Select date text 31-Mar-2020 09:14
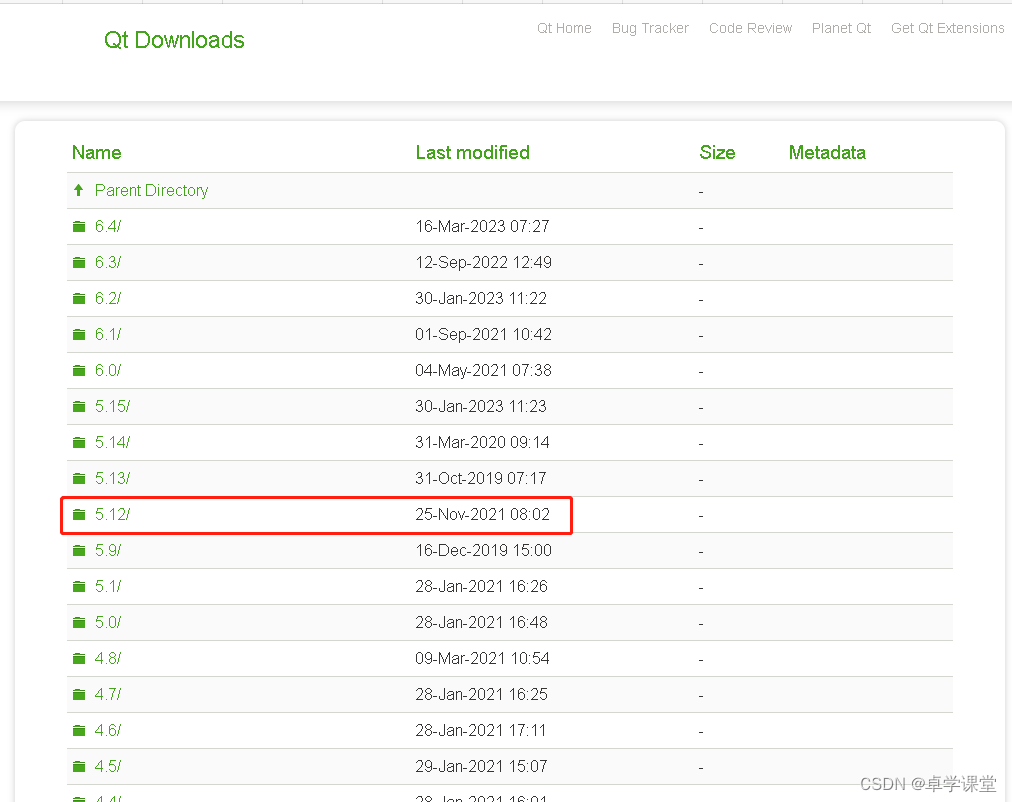Image resolution: width=1012 pixels, height=802 pixels. click(x=482, y=443)
